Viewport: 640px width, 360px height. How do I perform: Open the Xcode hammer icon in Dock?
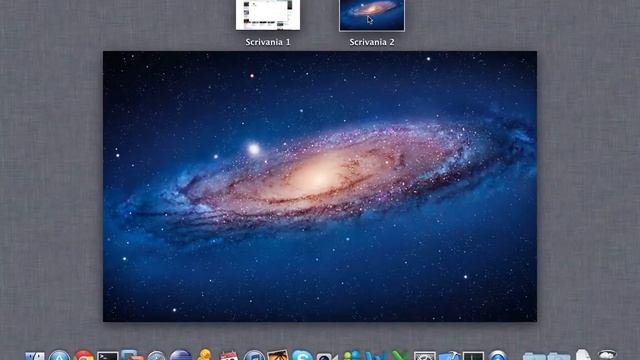[449, 356]
